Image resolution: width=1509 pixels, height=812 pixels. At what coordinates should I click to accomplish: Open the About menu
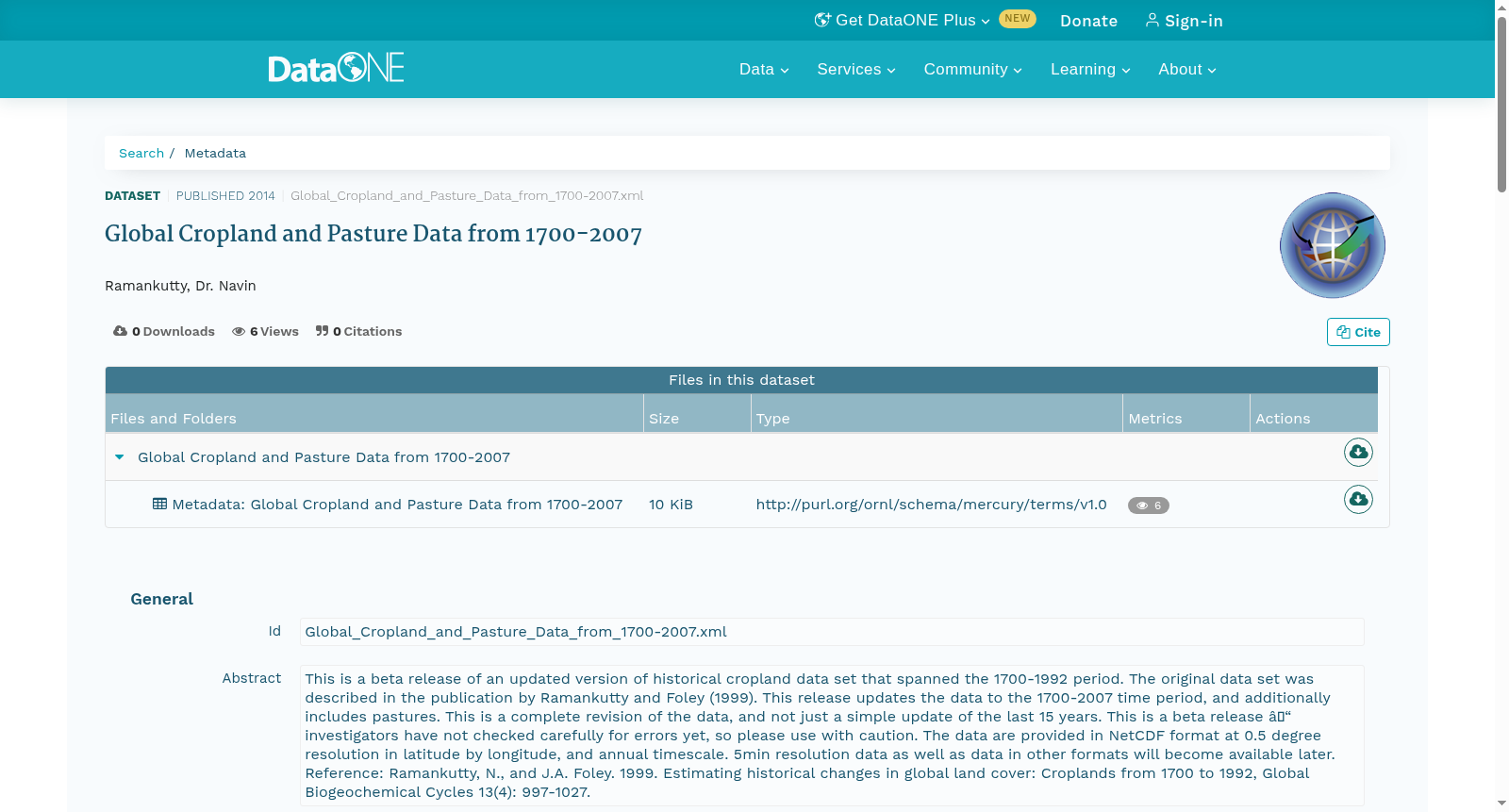(1187, 69)
